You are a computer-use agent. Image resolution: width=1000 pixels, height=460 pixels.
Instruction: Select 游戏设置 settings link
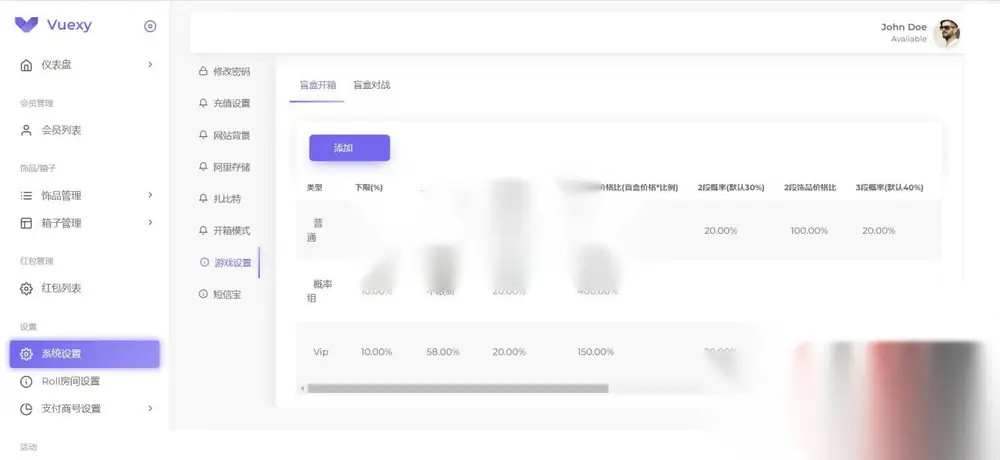point(233,263)
